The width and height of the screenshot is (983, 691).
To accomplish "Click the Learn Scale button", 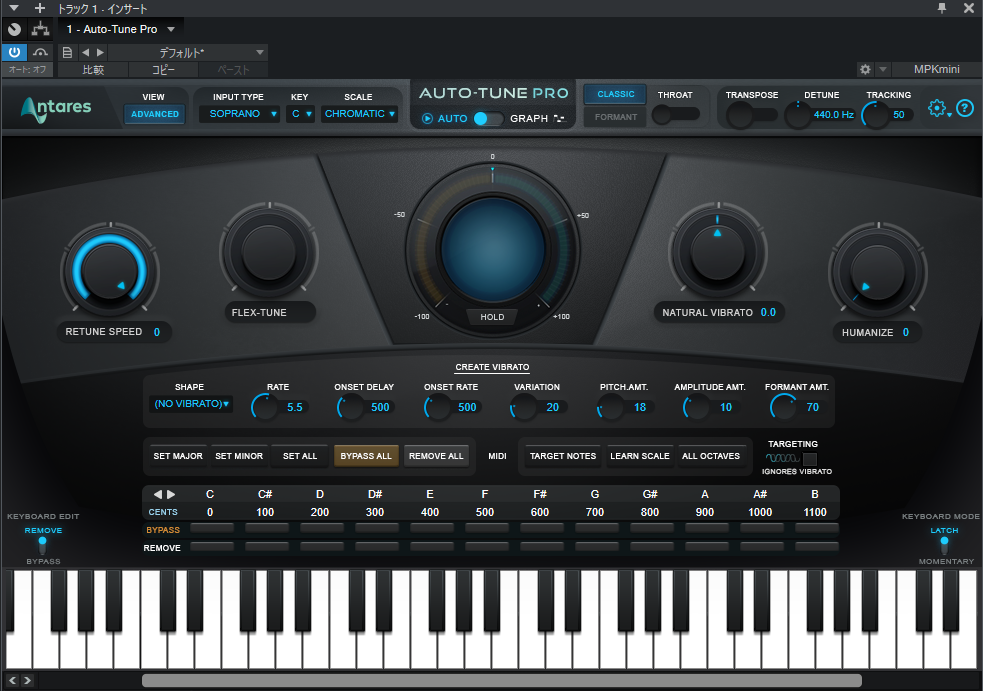I will [639, 456].
